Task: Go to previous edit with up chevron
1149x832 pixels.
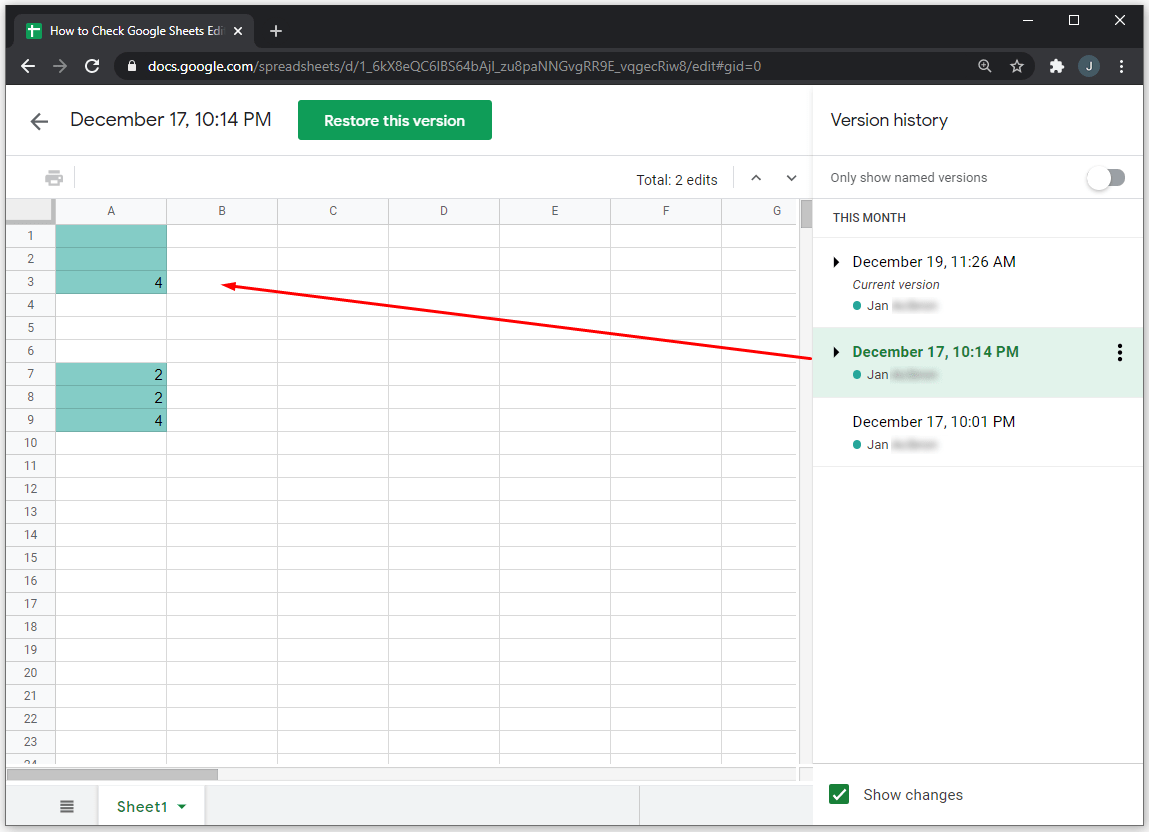Action: [756, 178]
